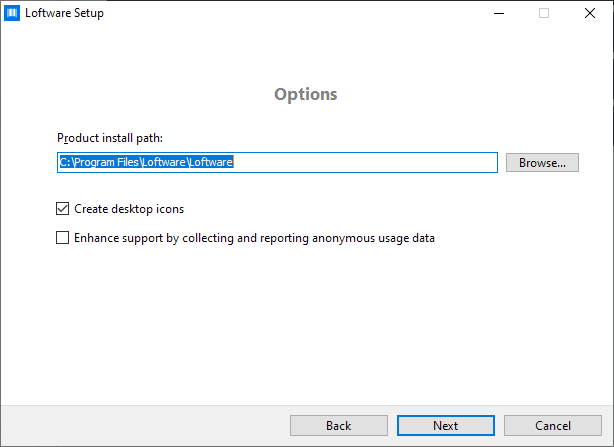
Task: Proceed with the Next button
Action: 446,425
